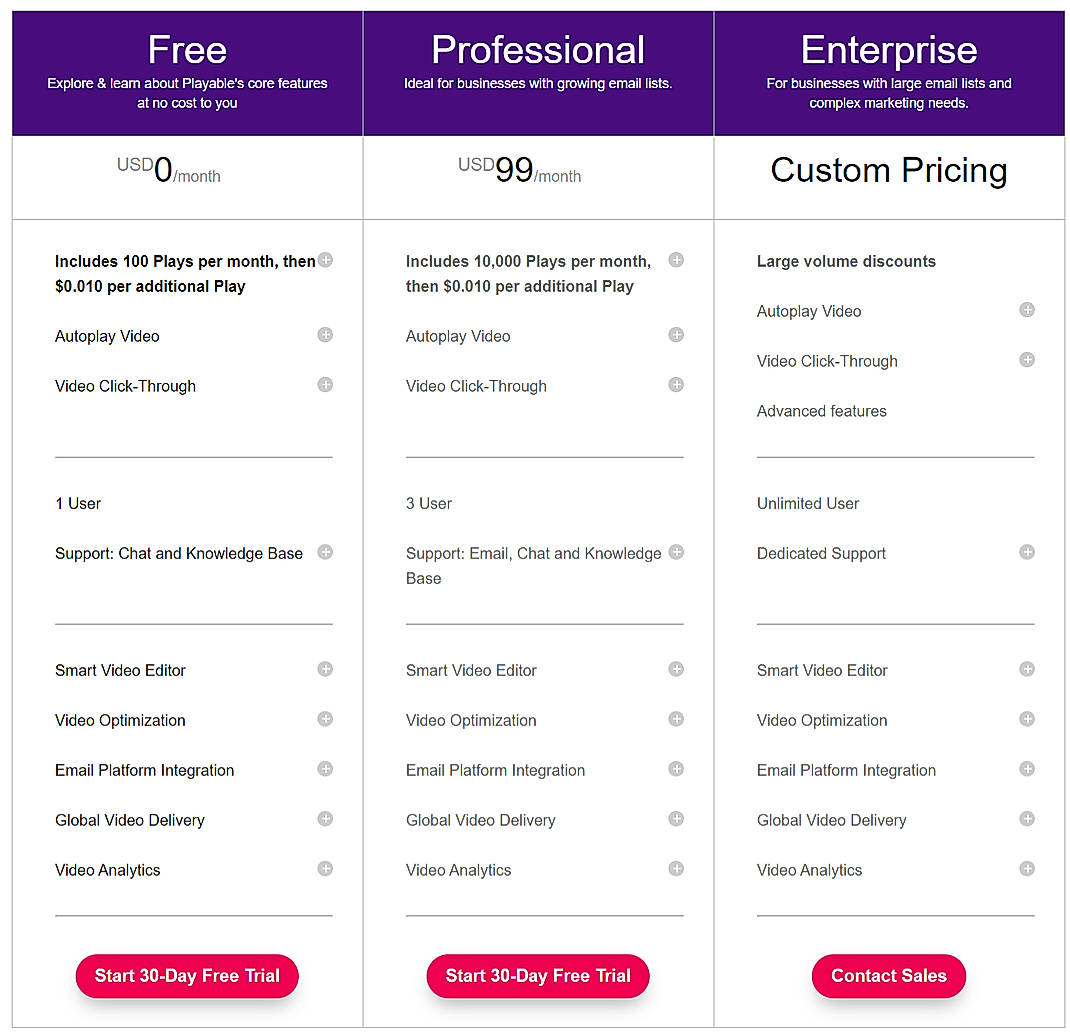Expand Autoplay Video details in Enterprise column
Screen dimensions: 1070x1035
pyautogui.click(x=1027, y=310)
